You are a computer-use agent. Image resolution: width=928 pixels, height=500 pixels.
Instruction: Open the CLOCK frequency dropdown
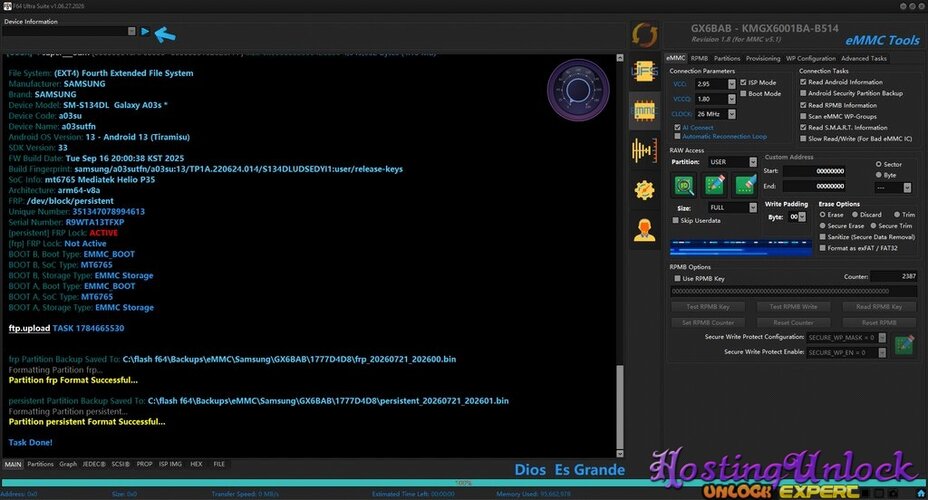tap(732, 114)
